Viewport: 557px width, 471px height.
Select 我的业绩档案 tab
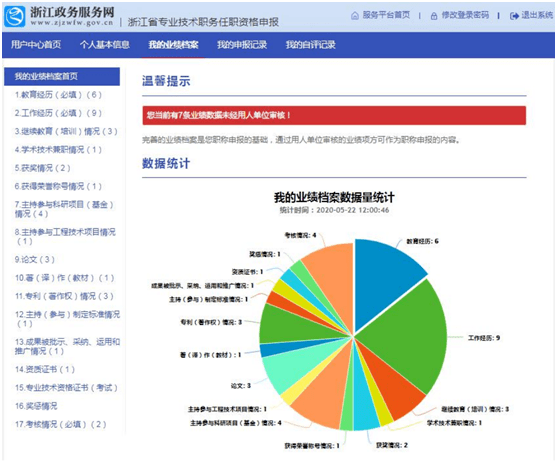173,45
